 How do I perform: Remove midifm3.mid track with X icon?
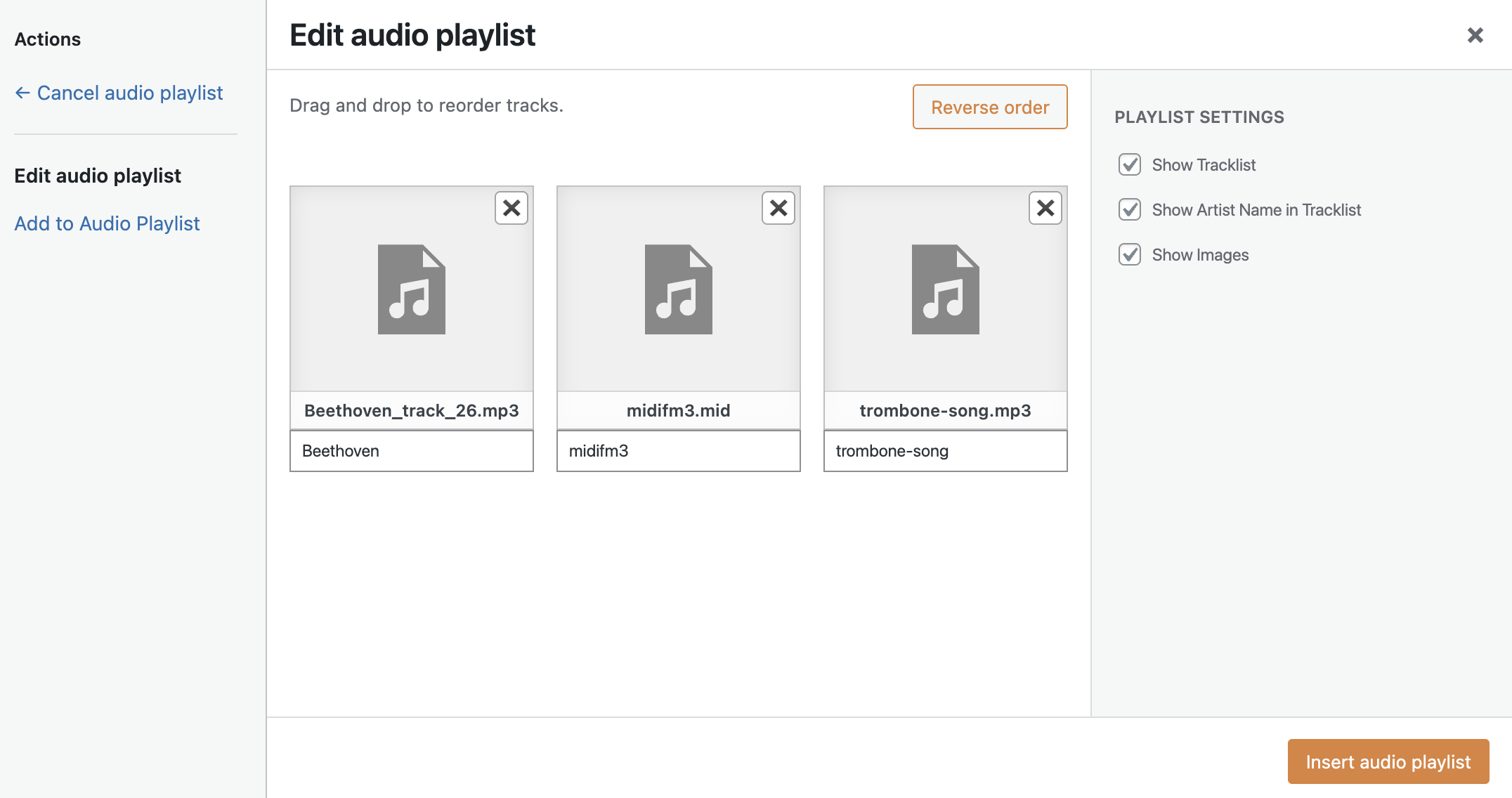778,208
